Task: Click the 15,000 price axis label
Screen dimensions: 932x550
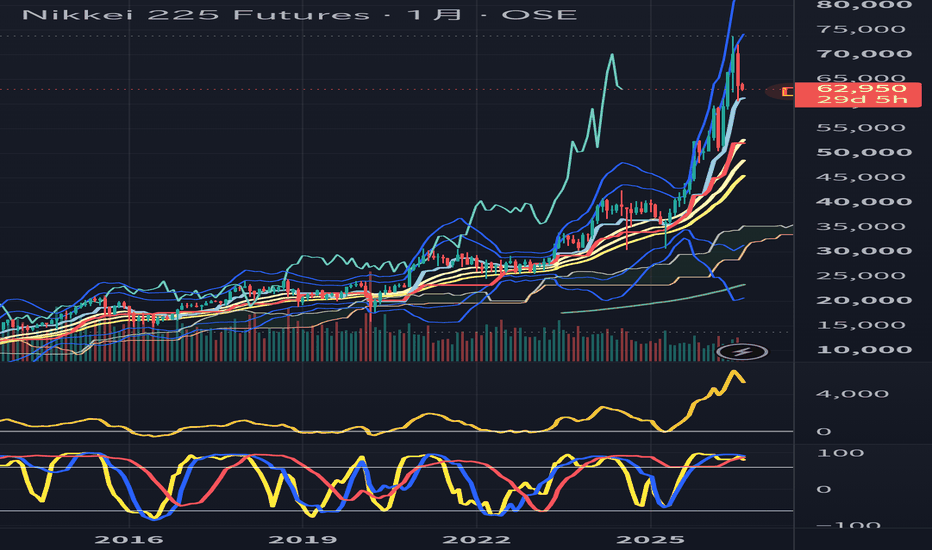Action: pyautogui.click(x=861, y=325)
